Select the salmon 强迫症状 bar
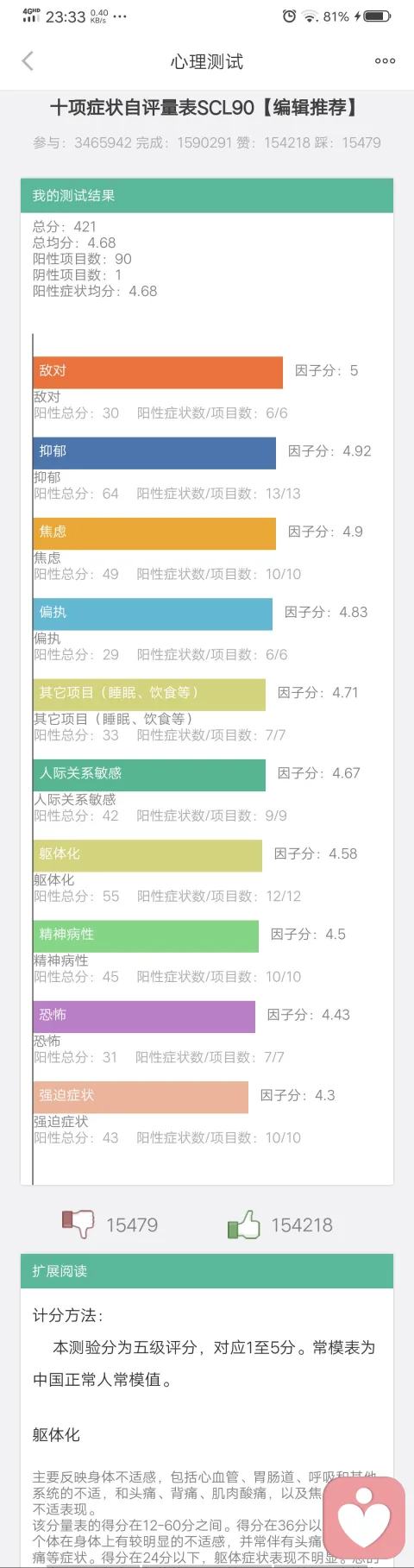 click(141, 1097)
